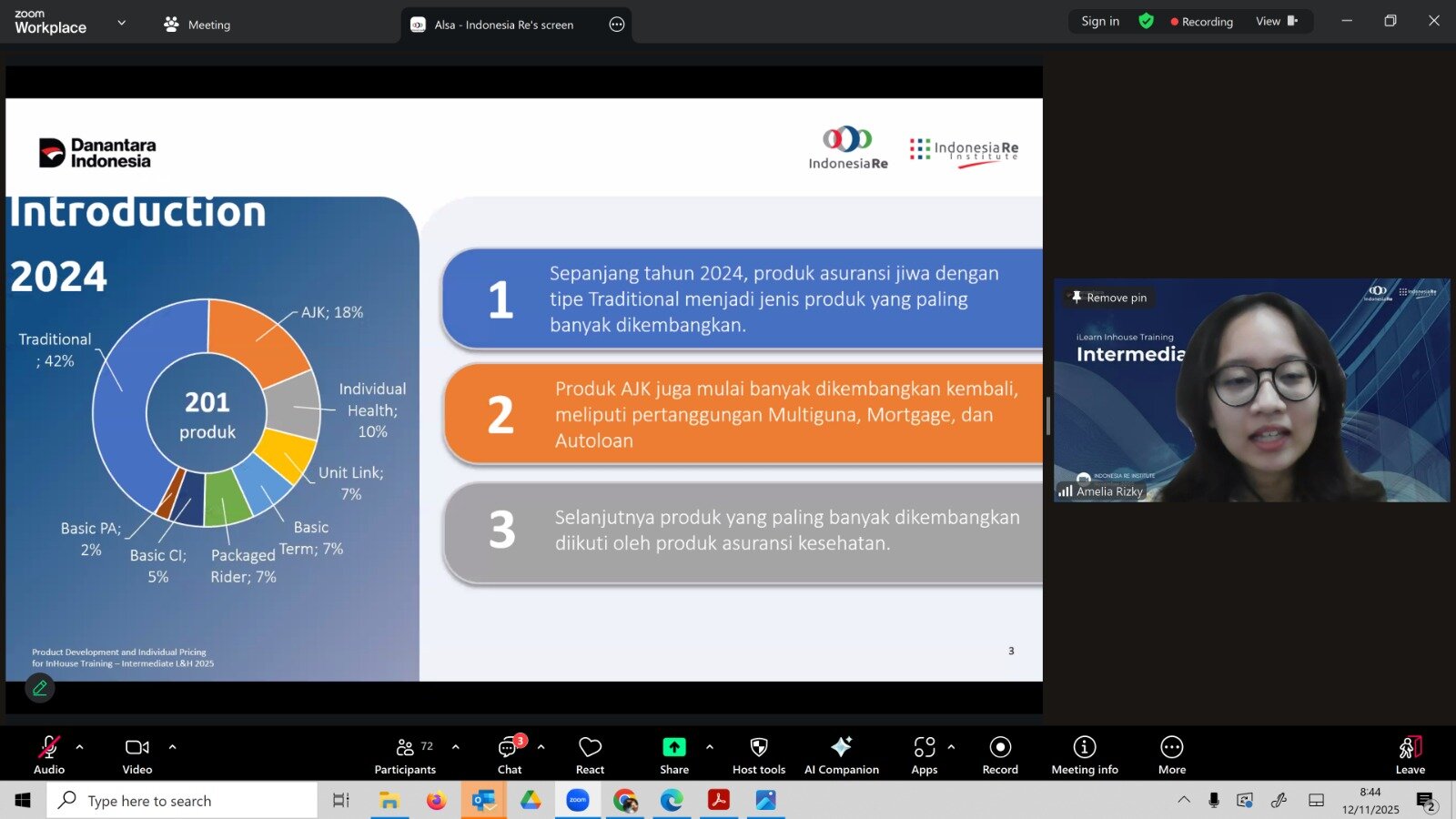The width and height of the screenshot is (1456, 819).
Task: Click Remove pin on Amelia's video
Action: (1108, 298)
